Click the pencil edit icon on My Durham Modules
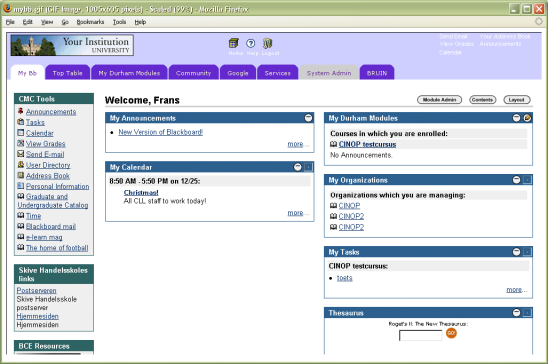 coord(527,118)
